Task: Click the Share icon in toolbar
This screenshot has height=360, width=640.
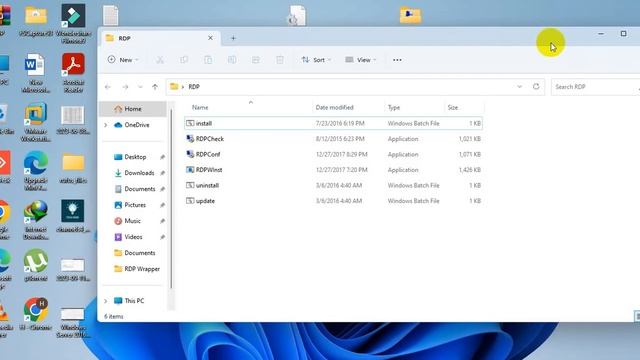Action: [256, 60]
